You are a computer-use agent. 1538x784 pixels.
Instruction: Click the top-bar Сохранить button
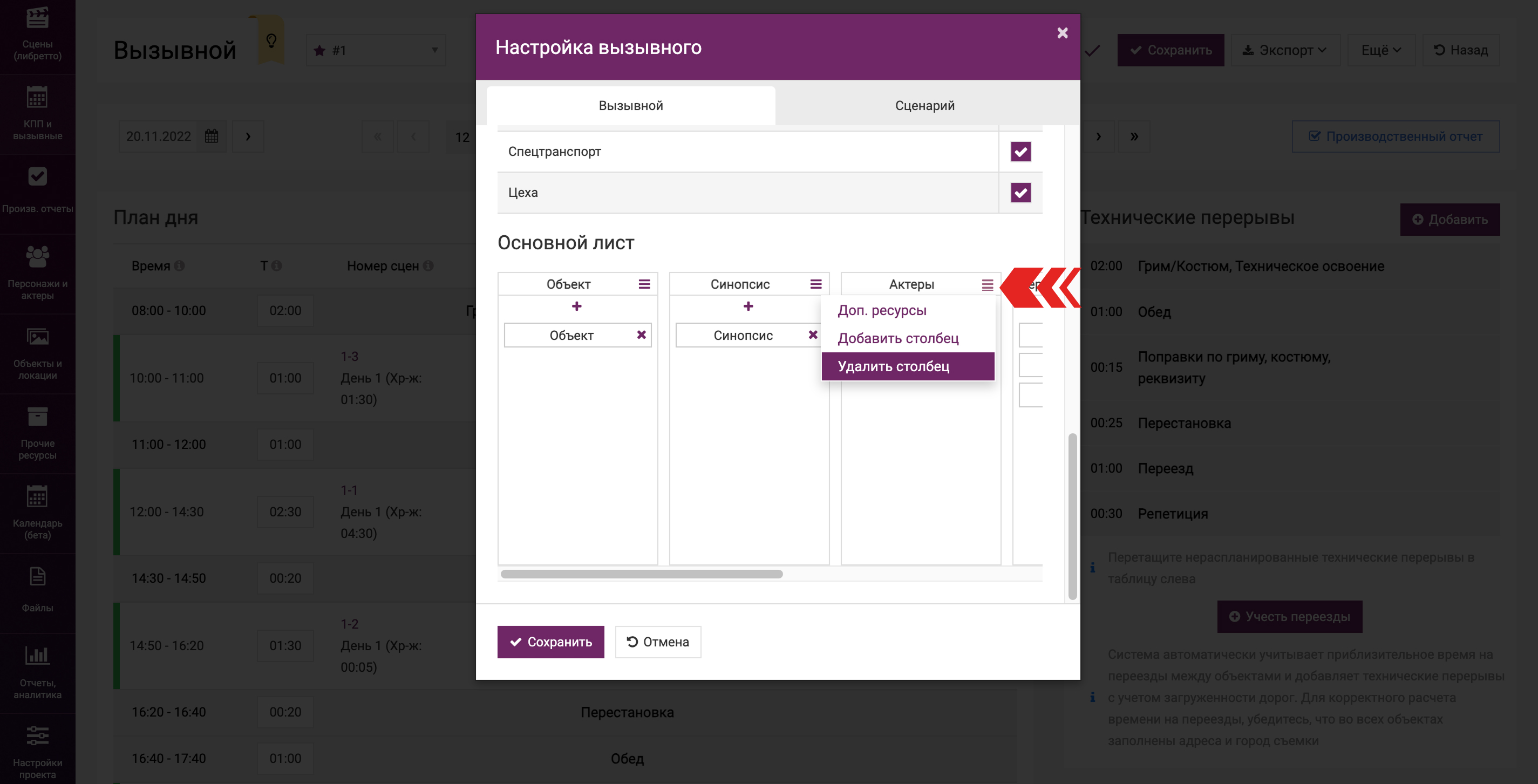[1170, 50]
